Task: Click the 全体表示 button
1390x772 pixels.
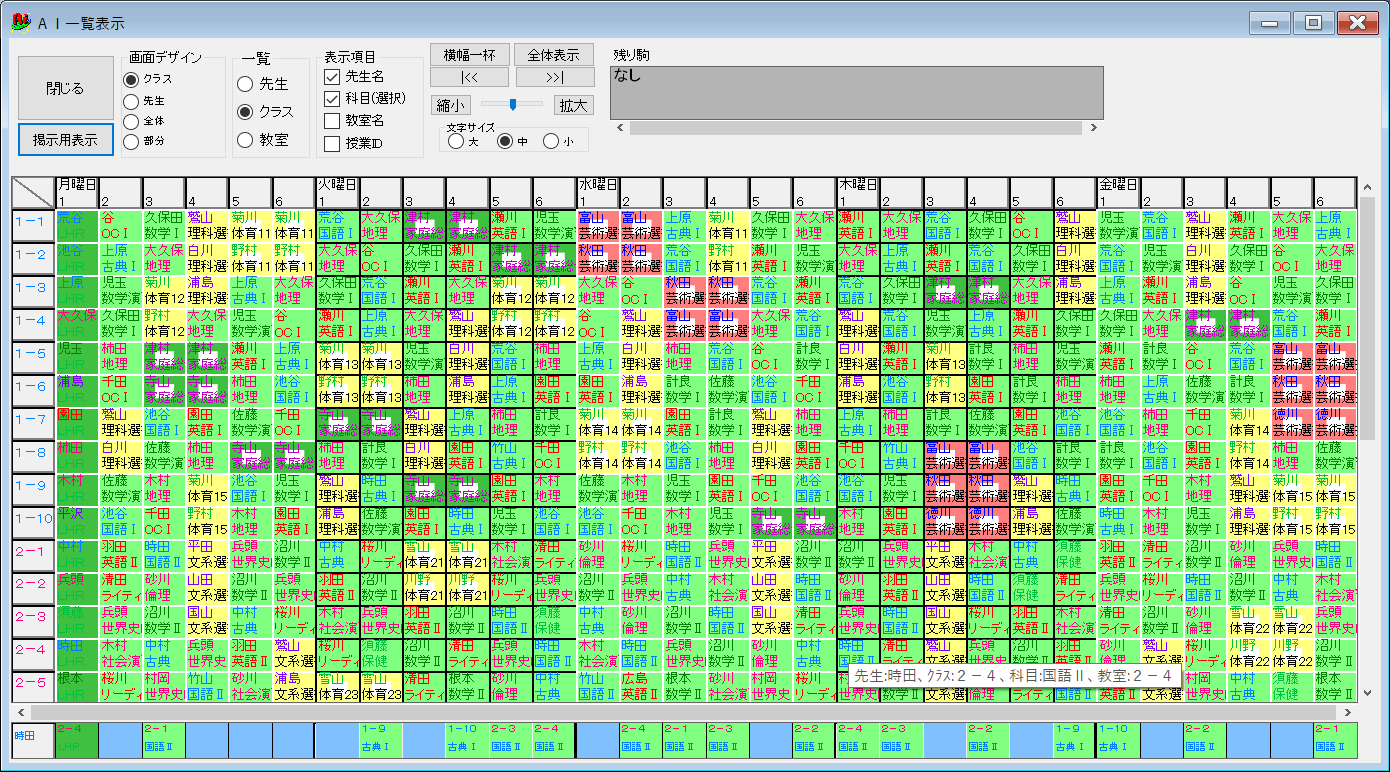Action: 554,54
